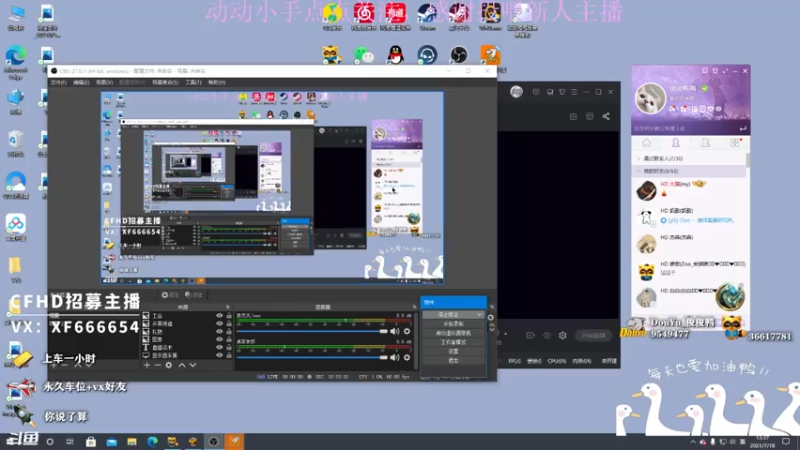Open dropdown arrow on 停止推流 button
The image size is (800, 450).
click(480, 315)
